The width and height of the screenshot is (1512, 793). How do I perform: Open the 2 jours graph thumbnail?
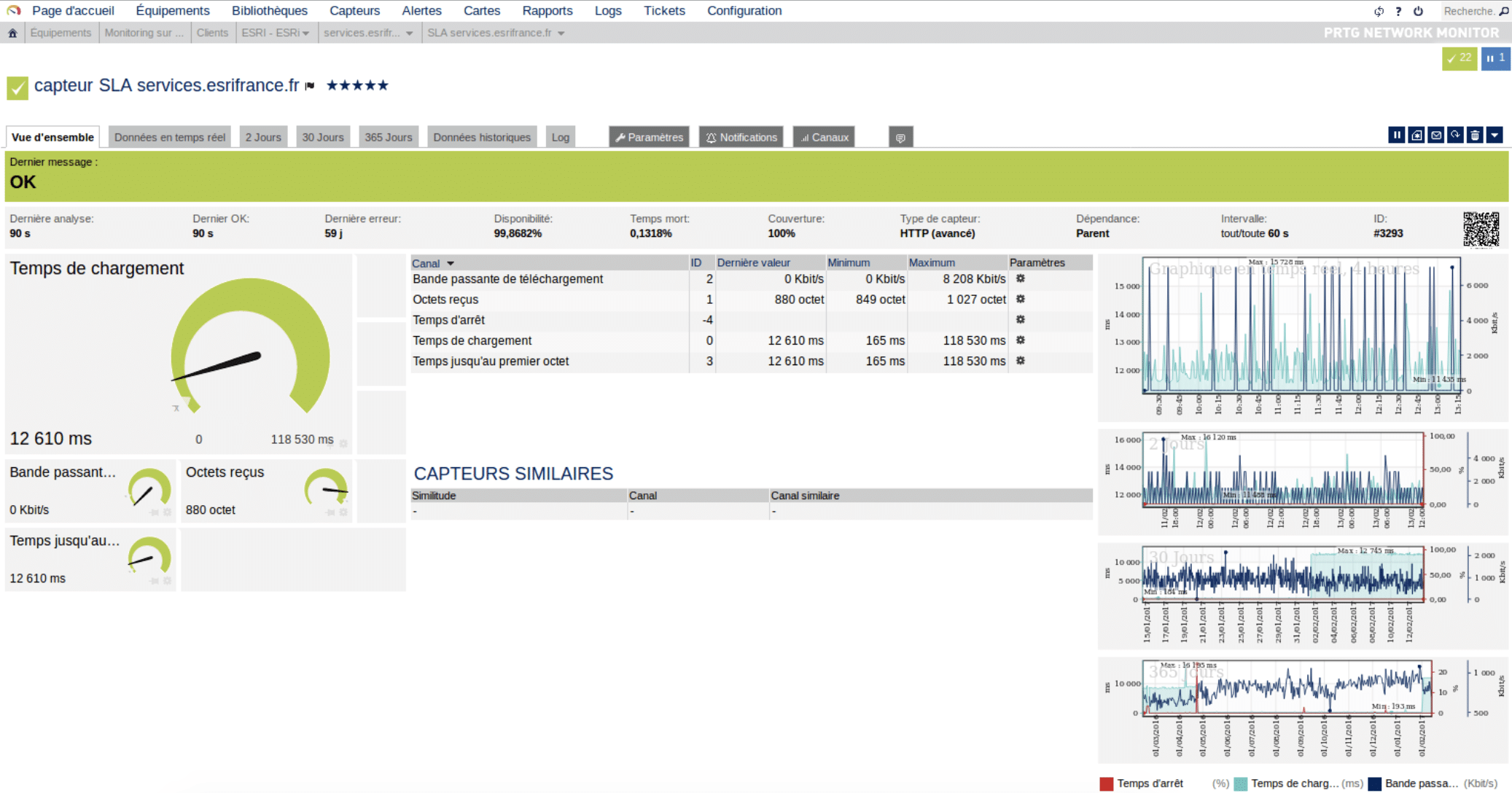(x=1303, y=482)
